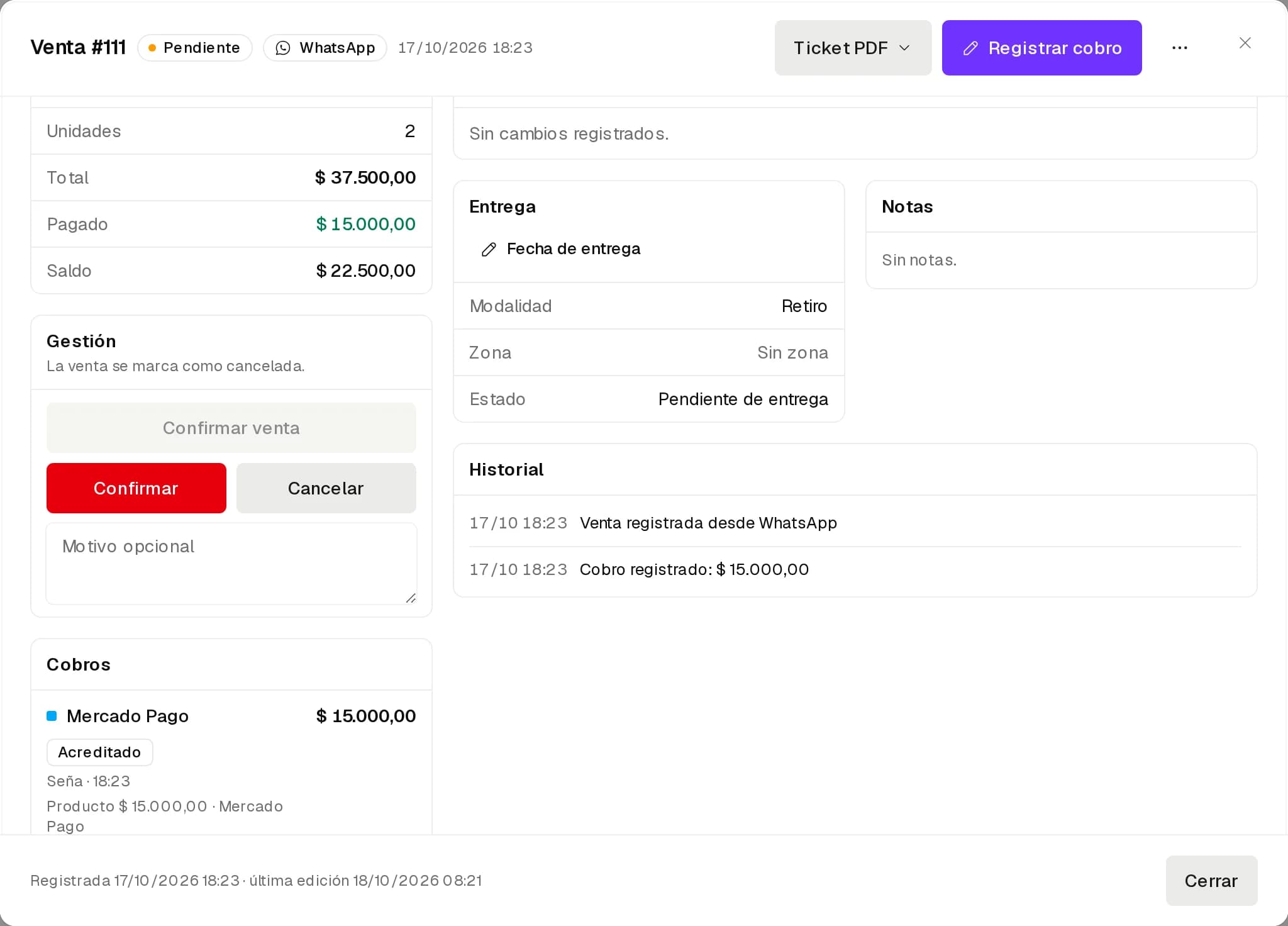1288x926 pixels.
Task: Expand the Ticket PDF dropdown
Action: tap(853, 48)
